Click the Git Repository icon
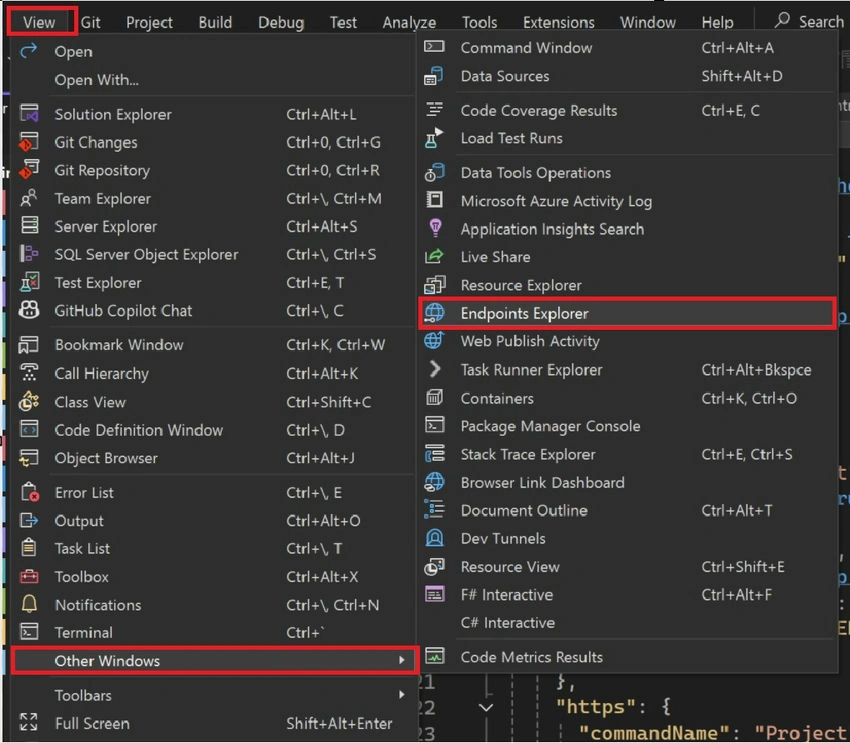This screenshot has width=850, height=743. [x=29, y=170]
